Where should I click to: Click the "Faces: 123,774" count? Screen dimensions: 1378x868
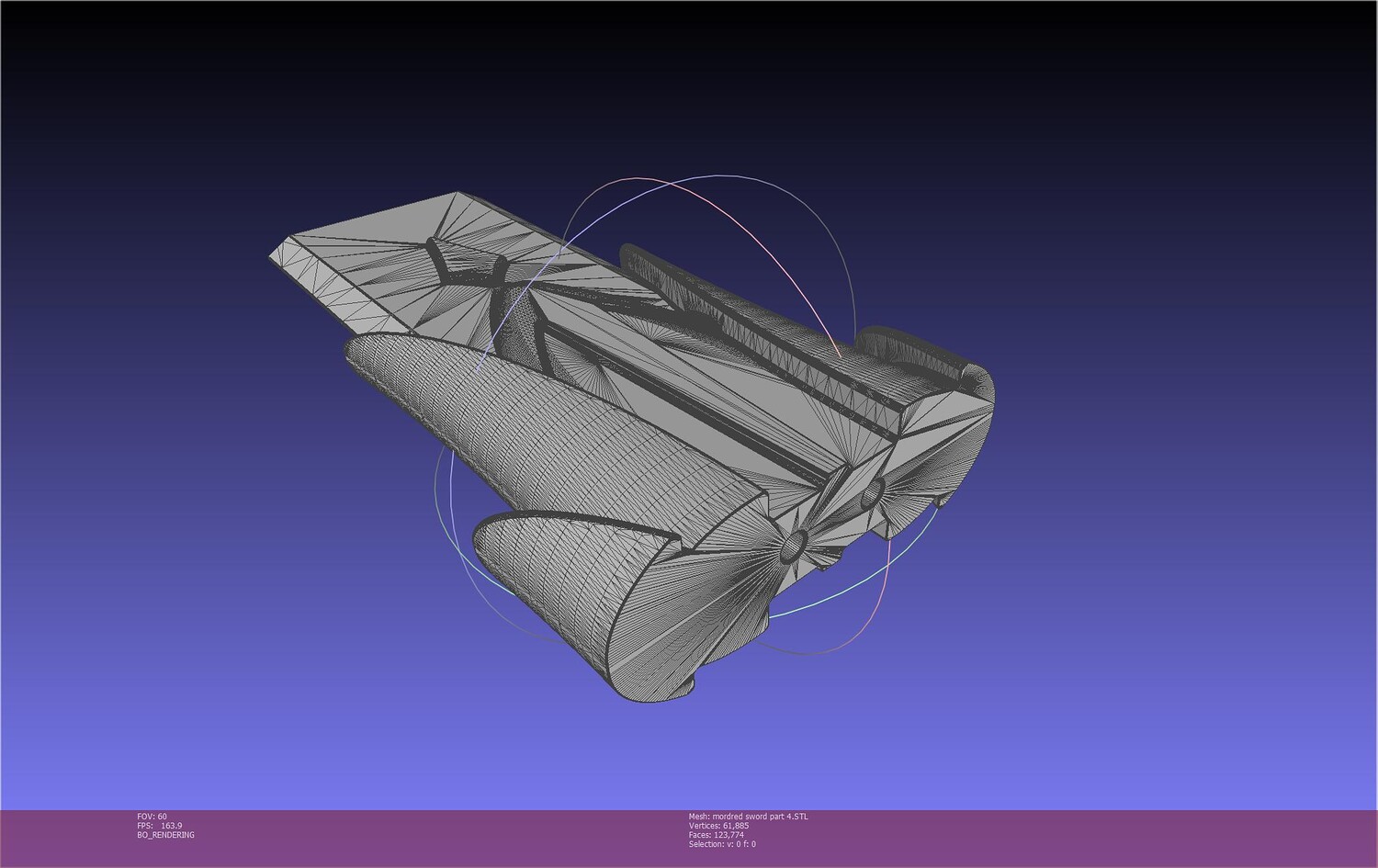click(717, 835)
